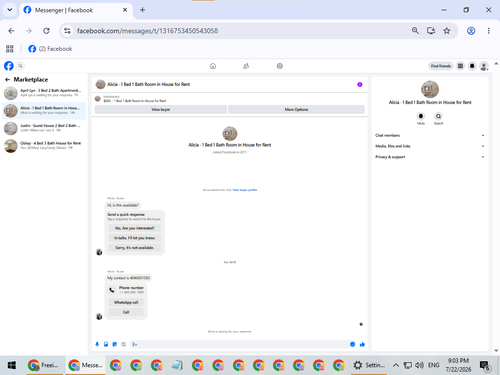
Task: Open the ENG language indicator in the taskbar
Action: click(x=433, y=365)
